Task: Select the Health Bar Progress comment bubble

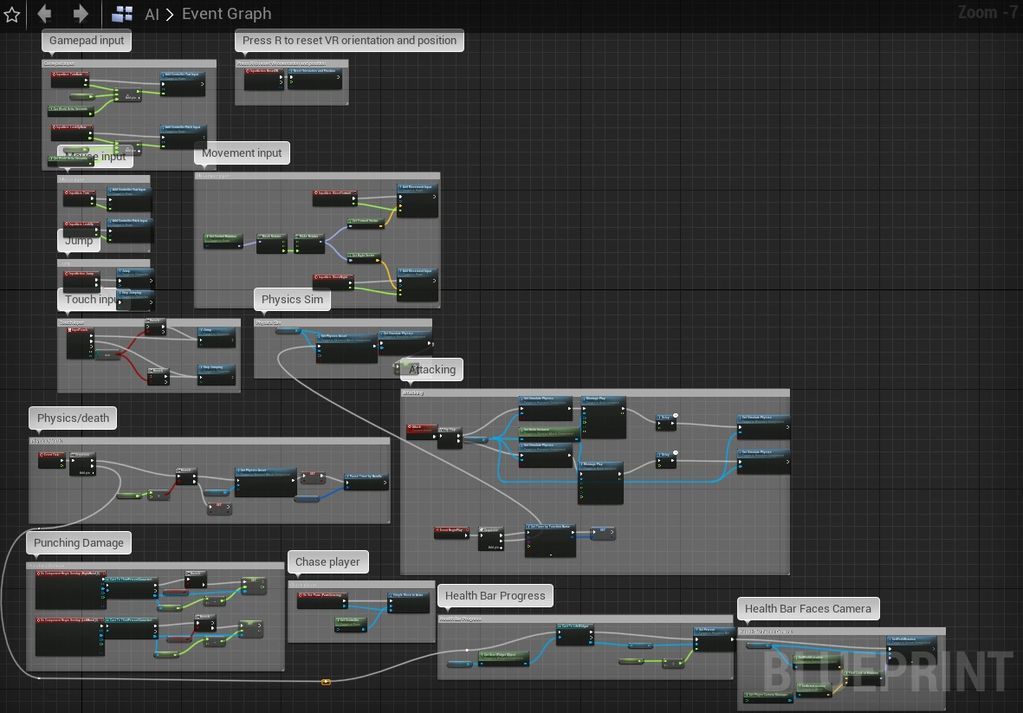Action: click(495, 596)
